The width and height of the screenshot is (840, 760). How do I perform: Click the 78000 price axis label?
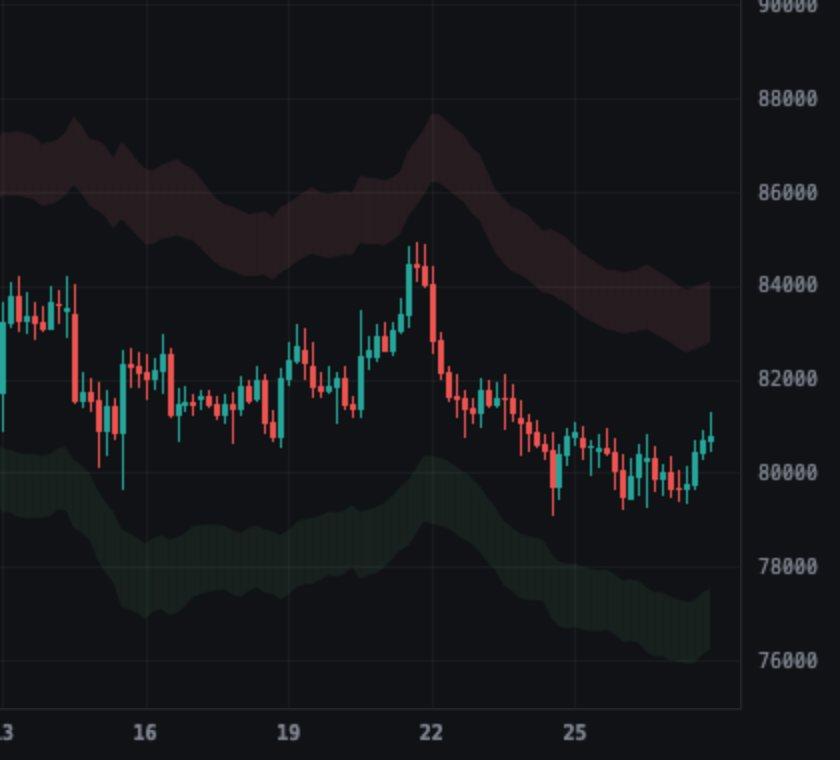pyautogui.click(x=788, y=566)
